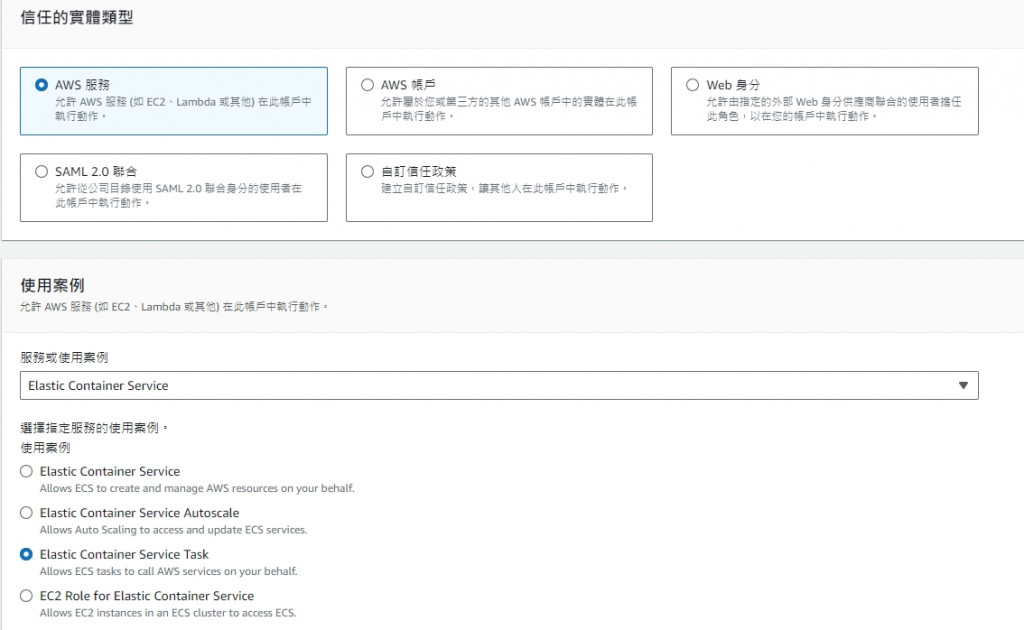The image size is (1024, 630).
Task: Click the 選擇指定服務的使用案例 label
Action: 94,428
